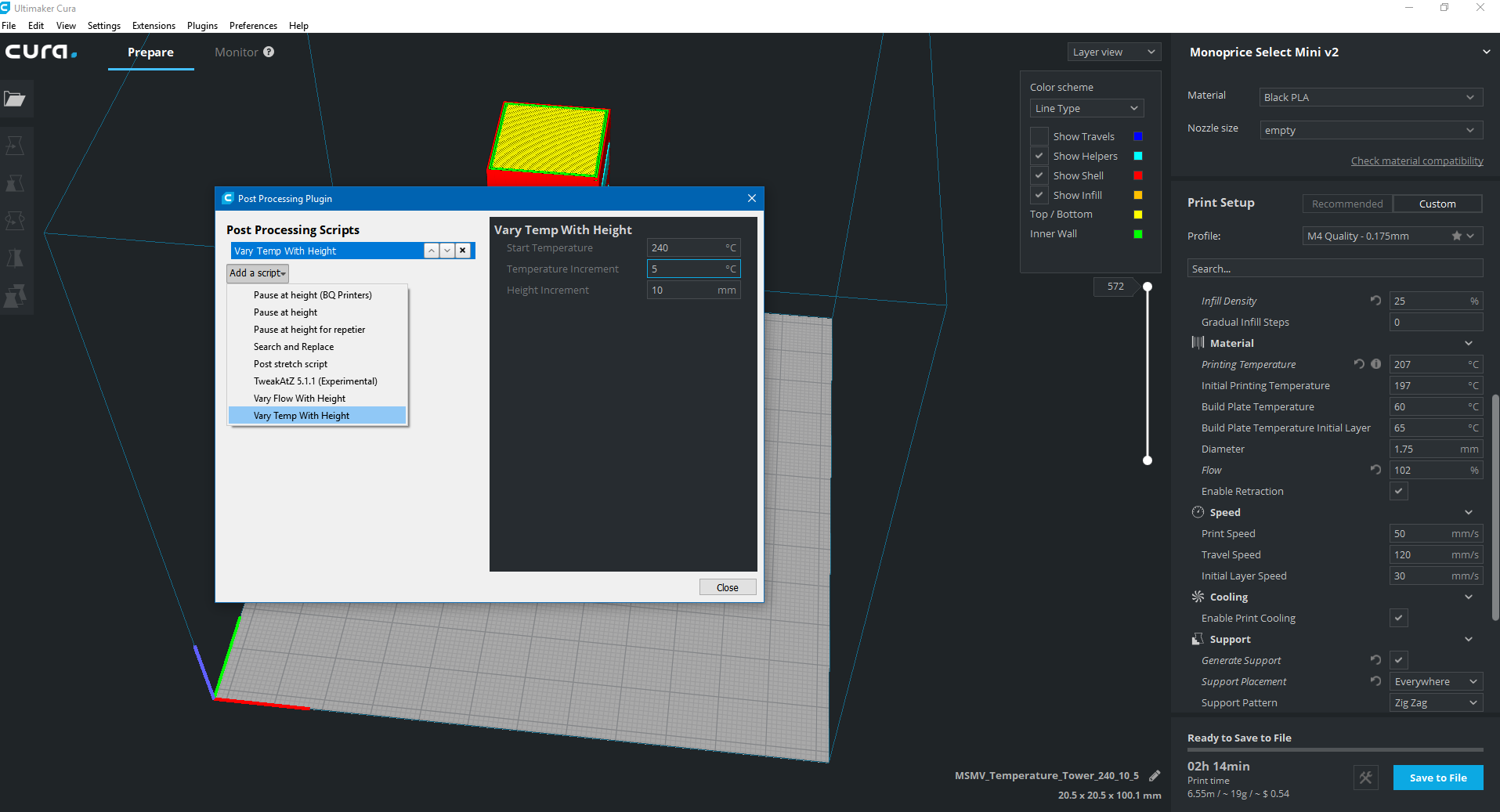The image size is (1500, 812).
Task: Collapse the Speed settings category
Action: point(1469,512)
